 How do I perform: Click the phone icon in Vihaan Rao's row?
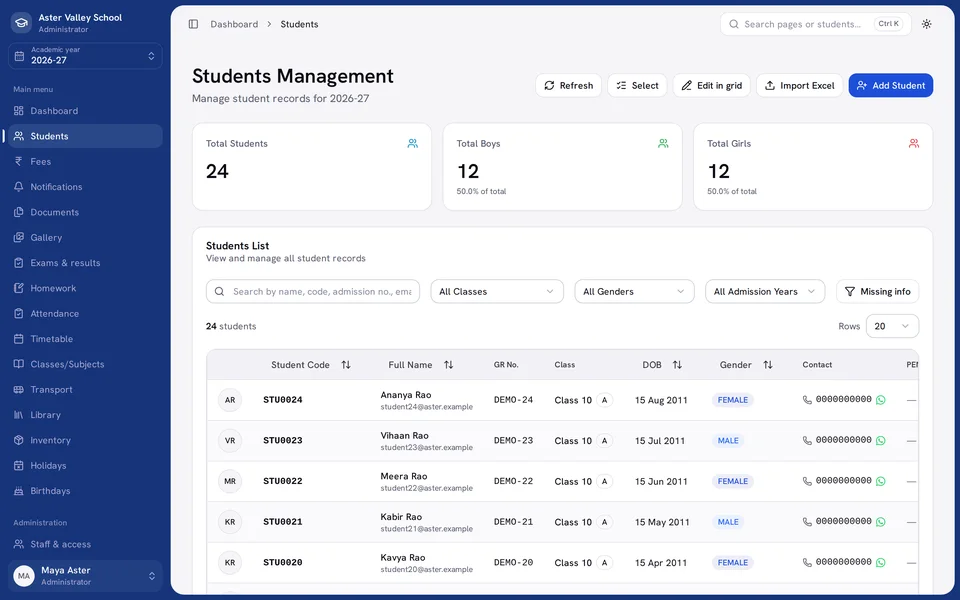tap(807, 440)
